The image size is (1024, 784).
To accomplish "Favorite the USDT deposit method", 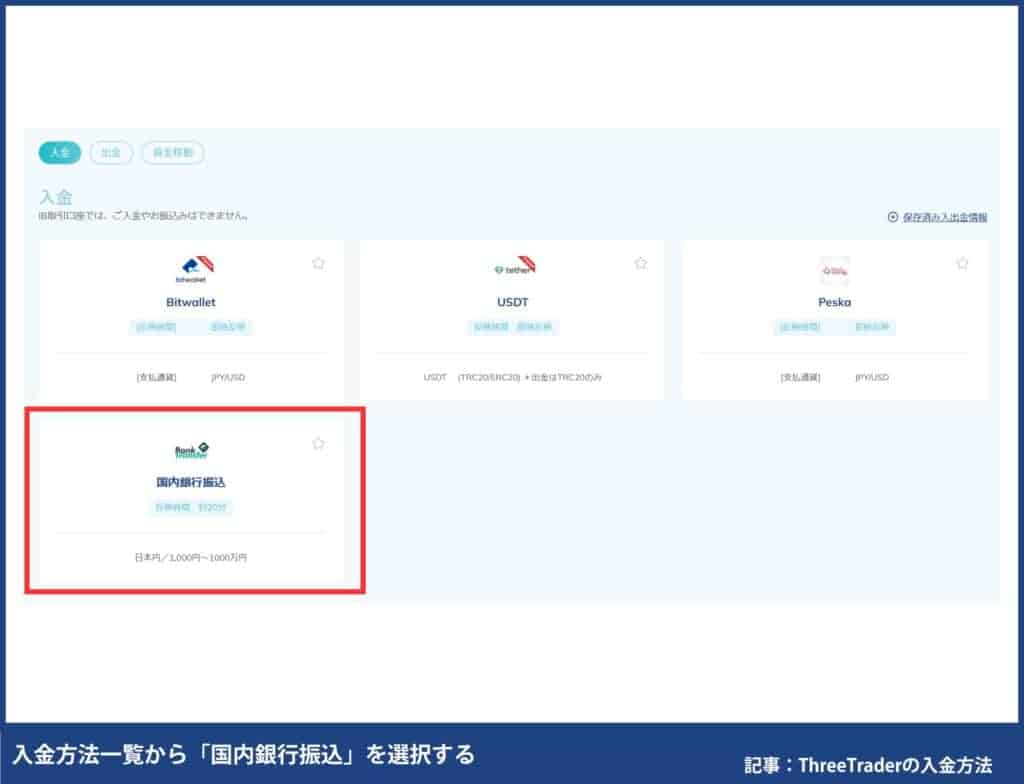I will [x=640, y=263].
